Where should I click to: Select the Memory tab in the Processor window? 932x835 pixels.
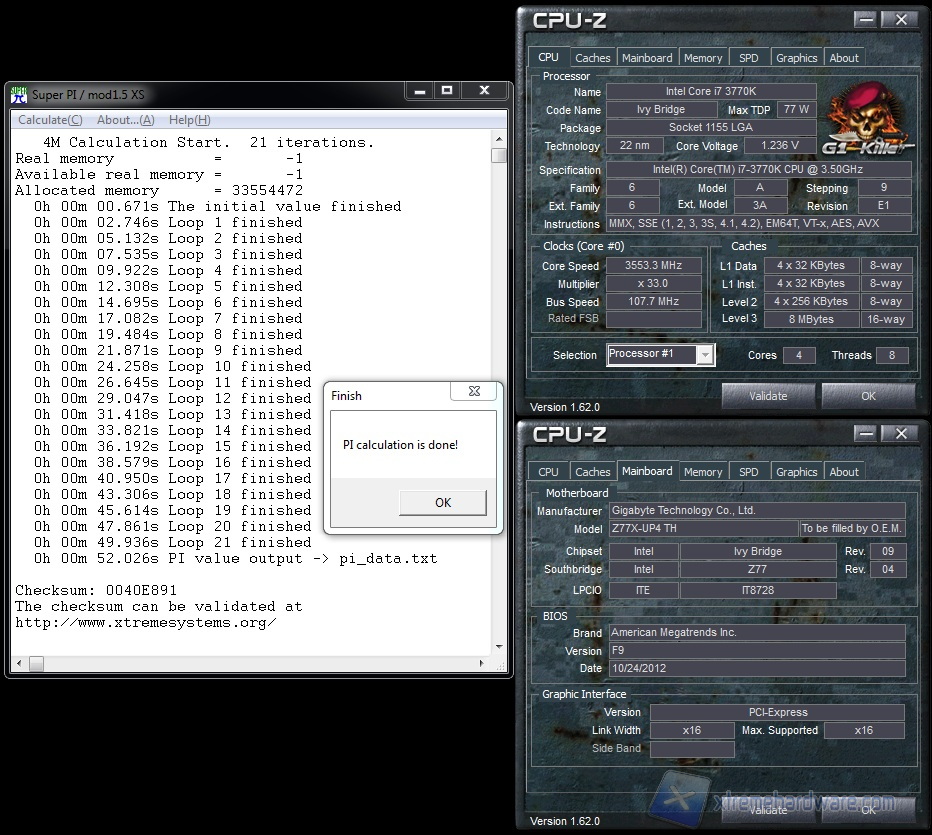click(703, 58)
